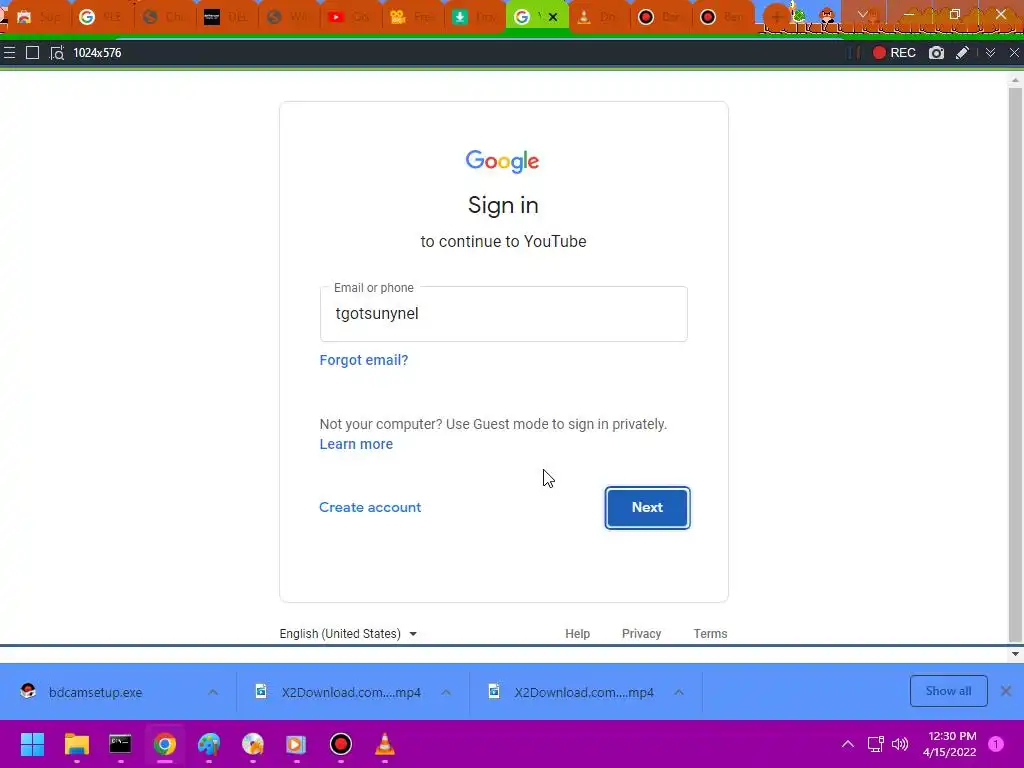Expand options chevron for first X2Download mp4
1024x768 pixels.
click(446, 692)
